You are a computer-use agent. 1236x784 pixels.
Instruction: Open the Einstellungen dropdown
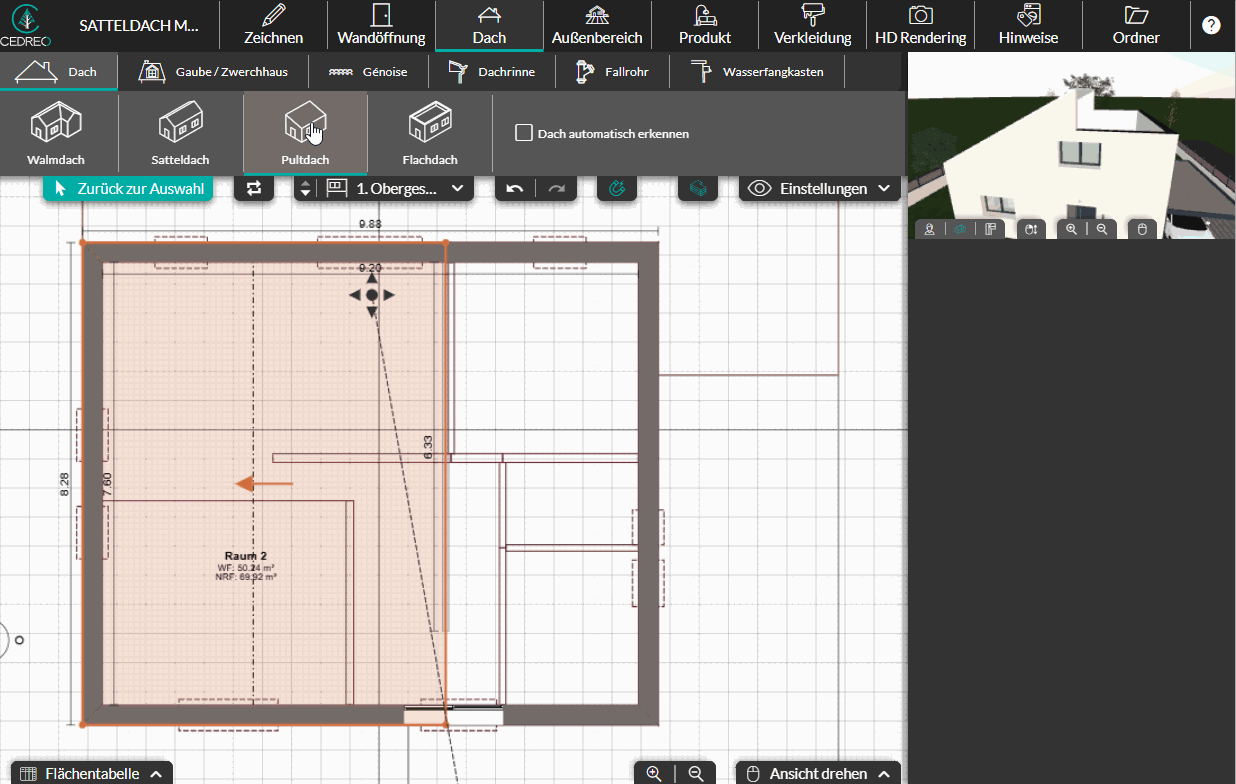point(820,188)
